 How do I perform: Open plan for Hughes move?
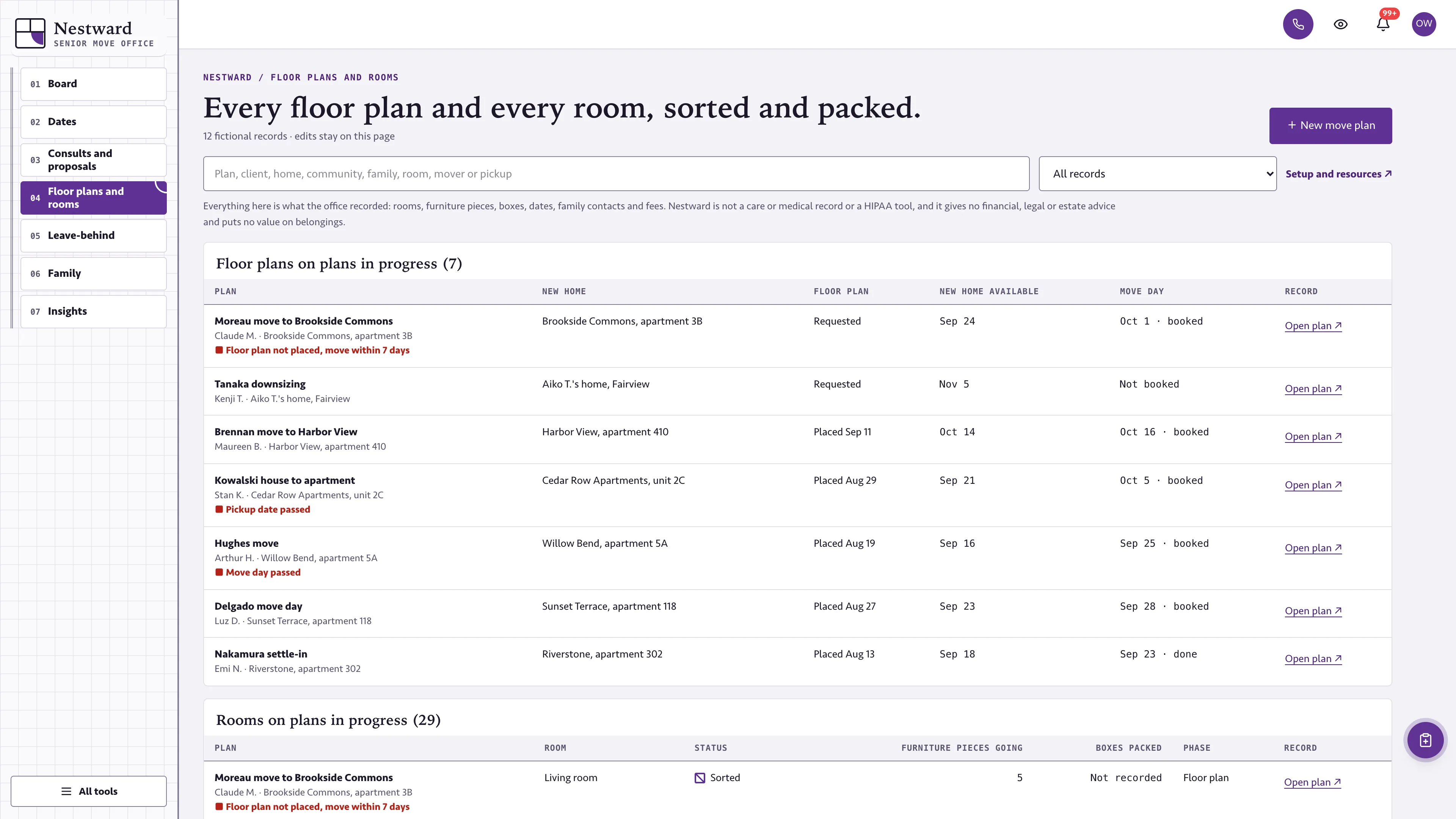(x=1313, y=548)
